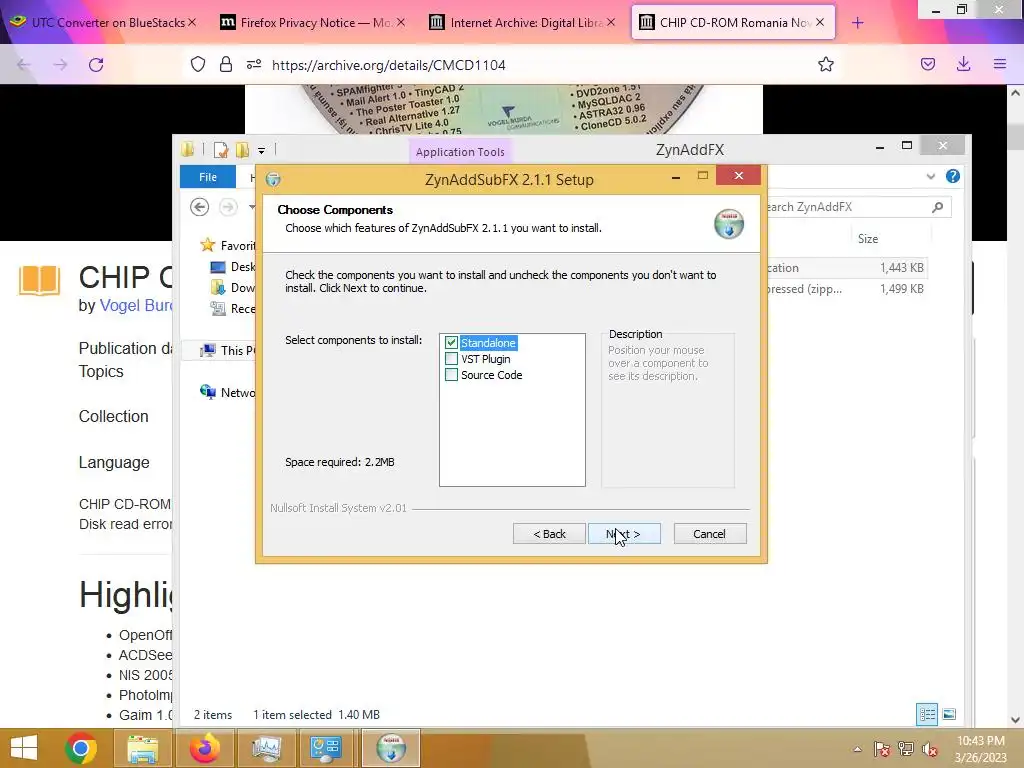
Task: Click the Next button in Setup
Action: pyautogui.click(x=624, y=534)
